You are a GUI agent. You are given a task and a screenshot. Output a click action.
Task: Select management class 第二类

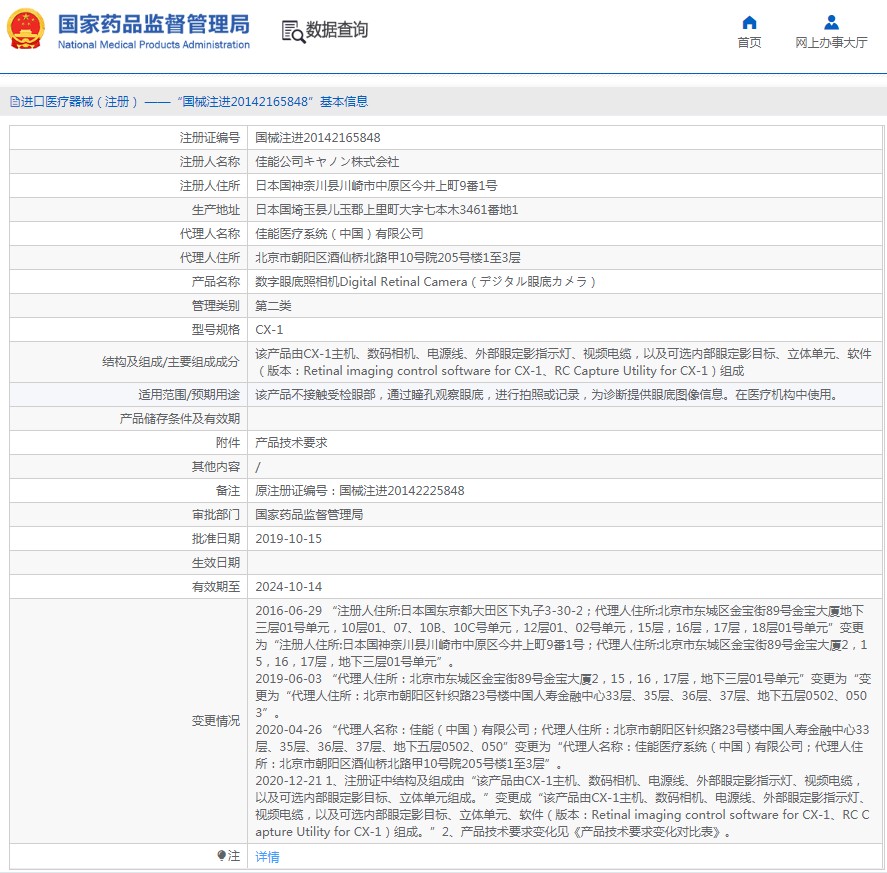click(x=273, y=306)
